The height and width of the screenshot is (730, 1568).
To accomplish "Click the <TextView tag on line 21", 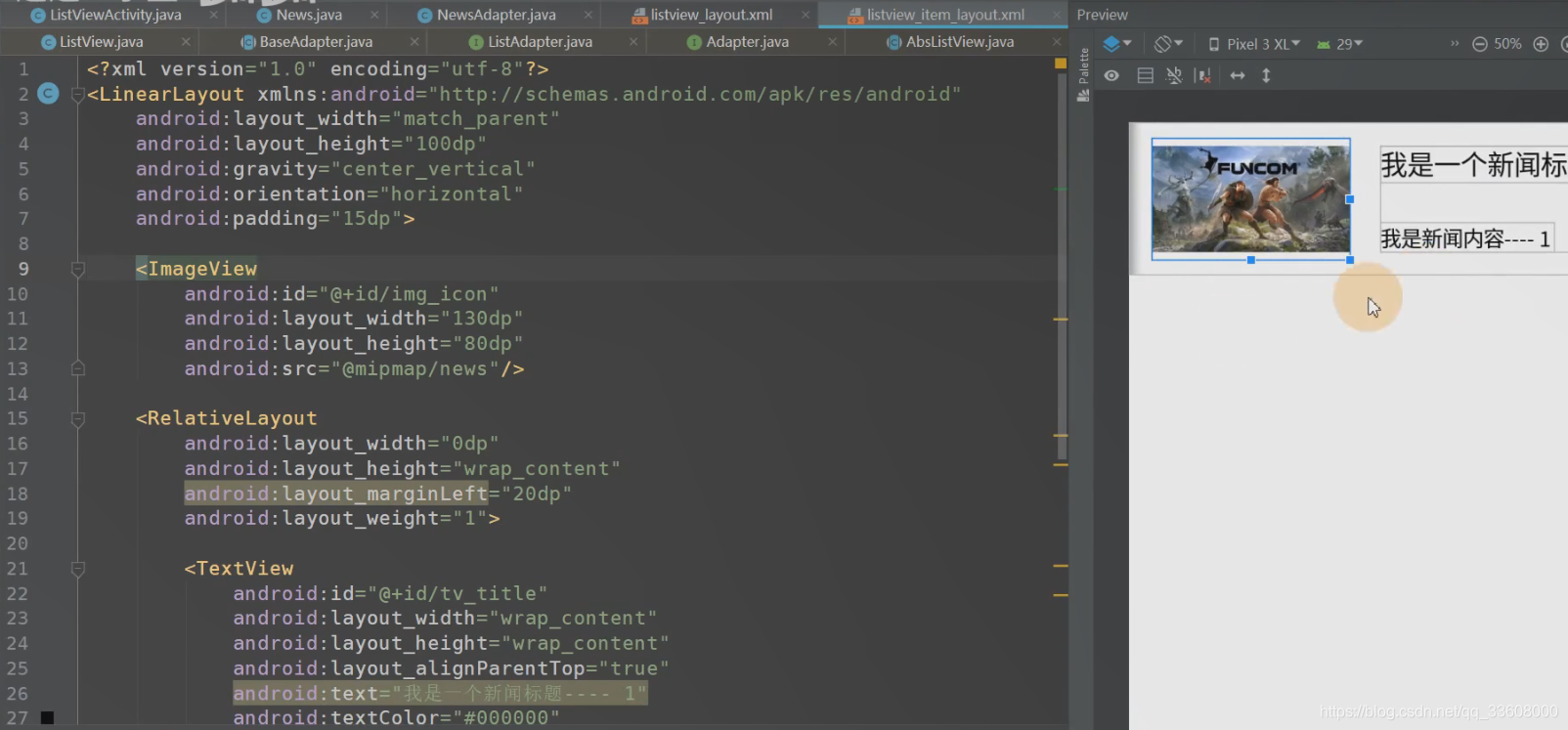I will (x=240, y=569).
